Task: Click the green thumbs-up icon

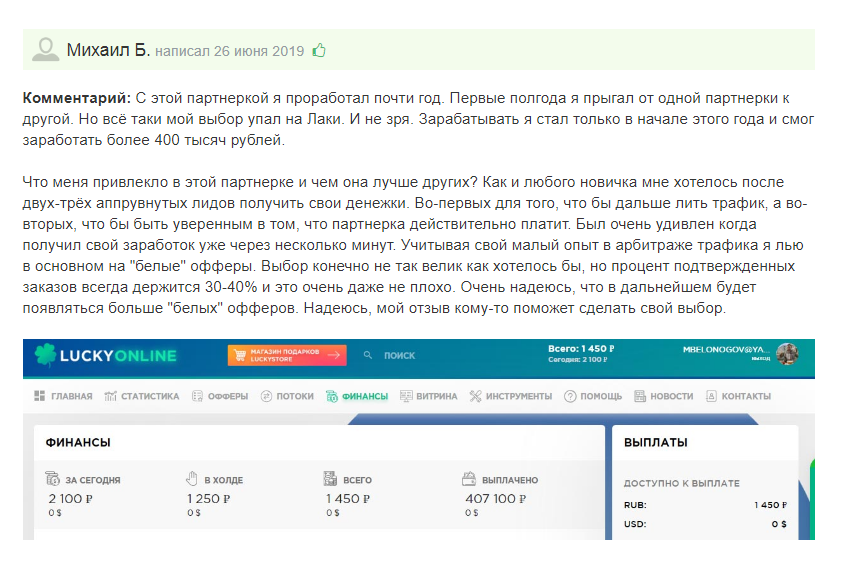Action: (319, 50)
